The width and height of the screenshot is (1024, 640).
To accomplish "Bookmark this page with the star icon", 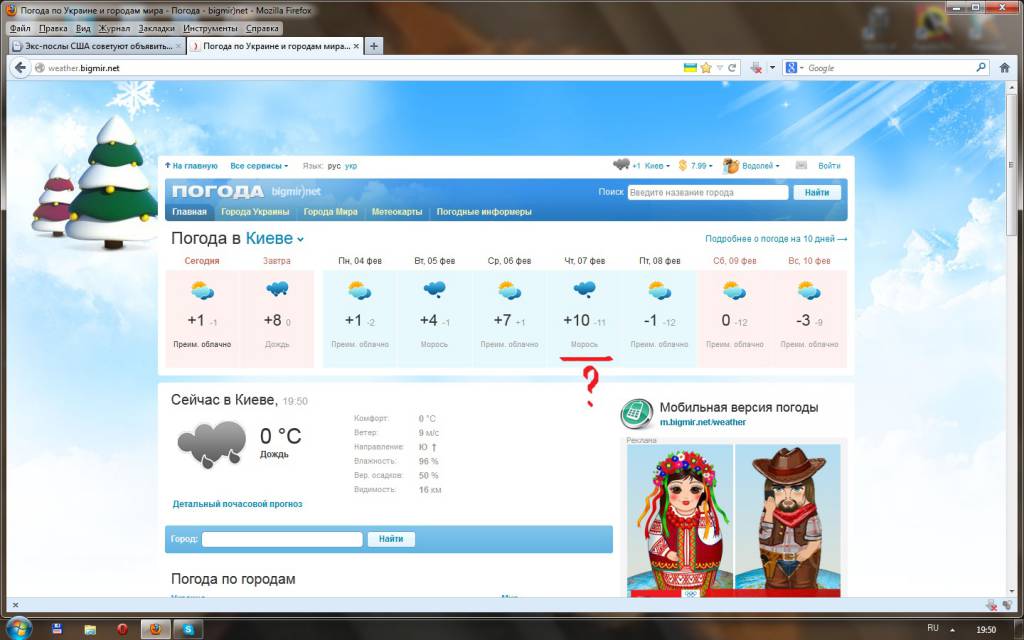I will 706,68.
